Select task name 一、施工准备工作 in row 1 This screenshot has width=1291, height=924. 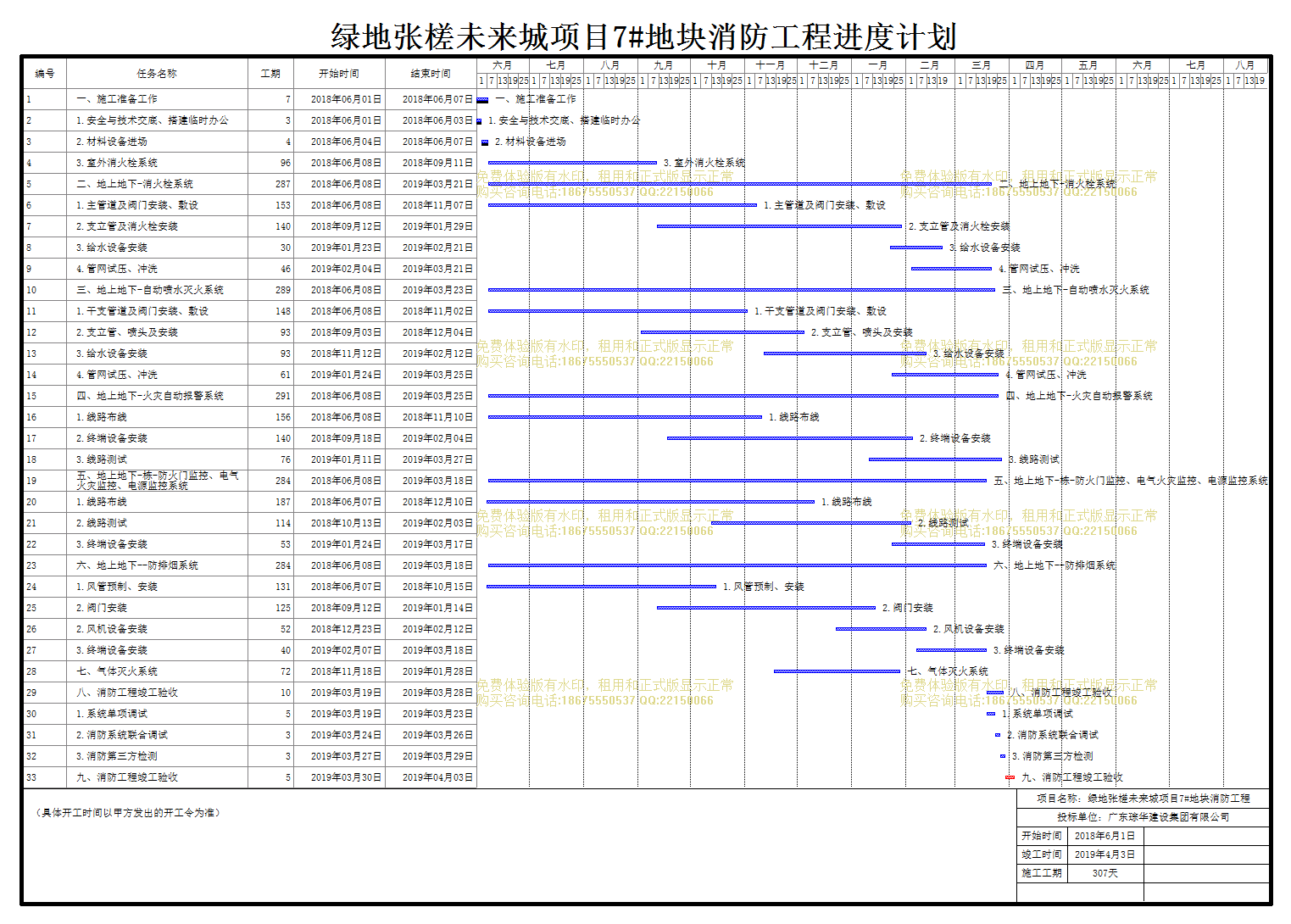[x=117, y=99]
